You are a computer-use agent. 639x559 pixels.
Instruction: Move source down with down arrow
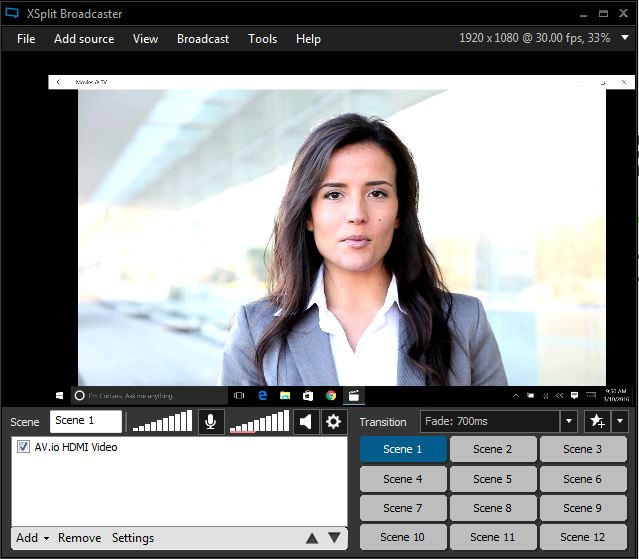tap(334, 538)
